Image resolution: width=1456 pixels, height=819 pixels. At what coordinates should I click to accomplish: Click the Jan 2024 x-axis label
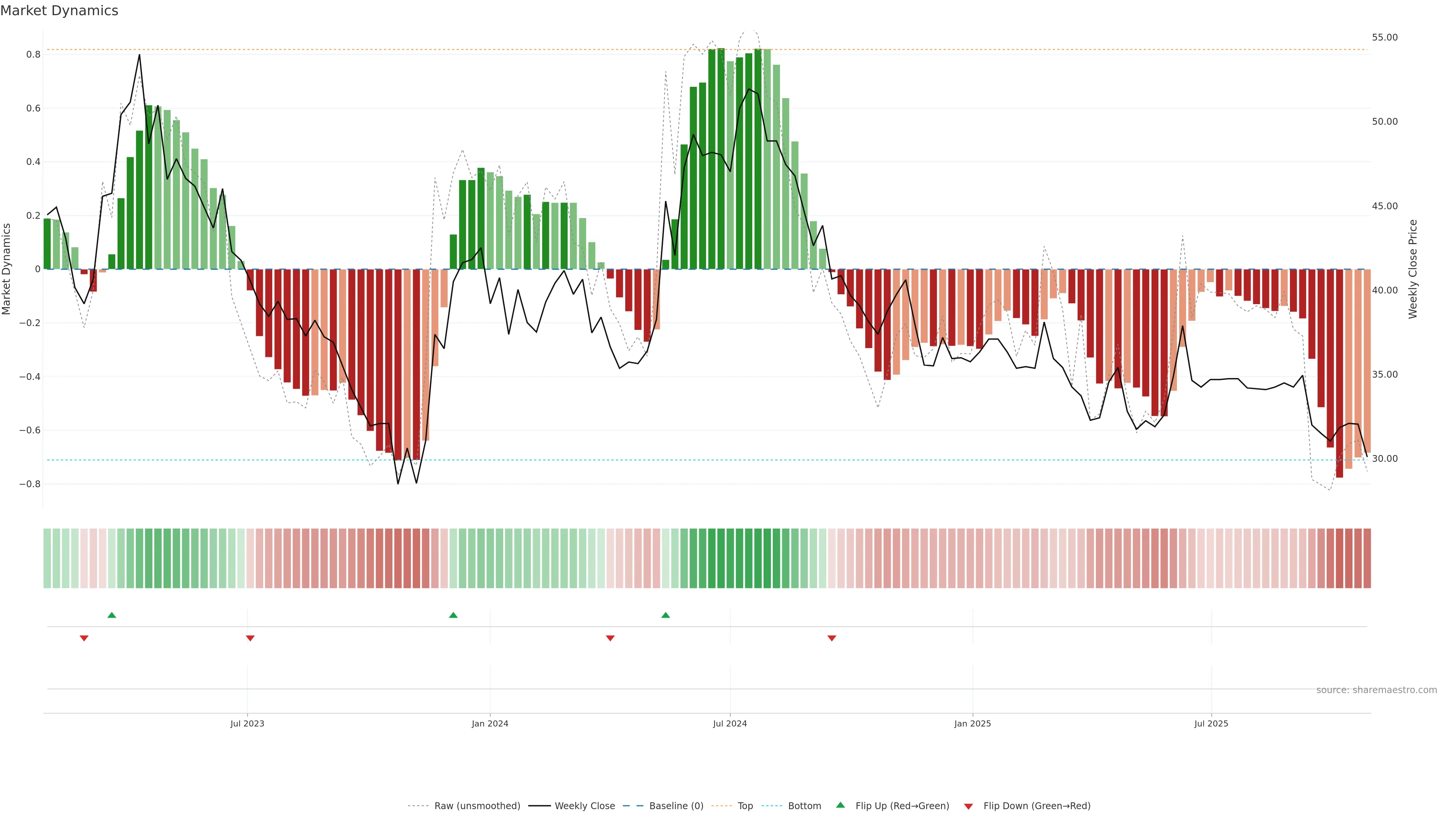pyautogui.click(x=490, y=723)
